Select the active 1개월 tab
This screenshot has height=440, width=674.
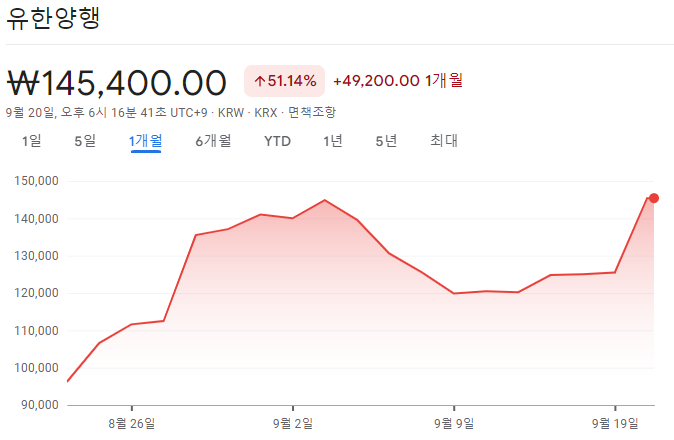pos(146,141)
